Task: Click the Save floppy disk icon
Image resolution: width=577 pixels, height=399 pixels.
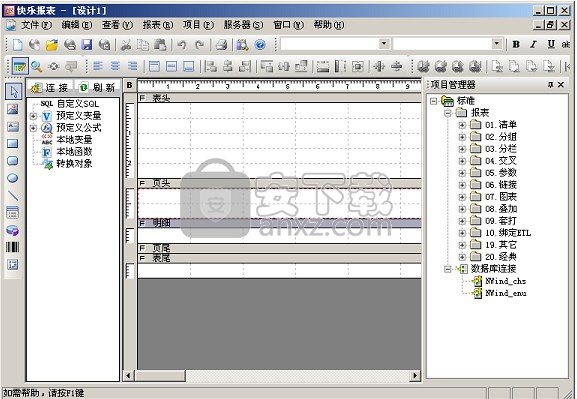Action: 87,45
